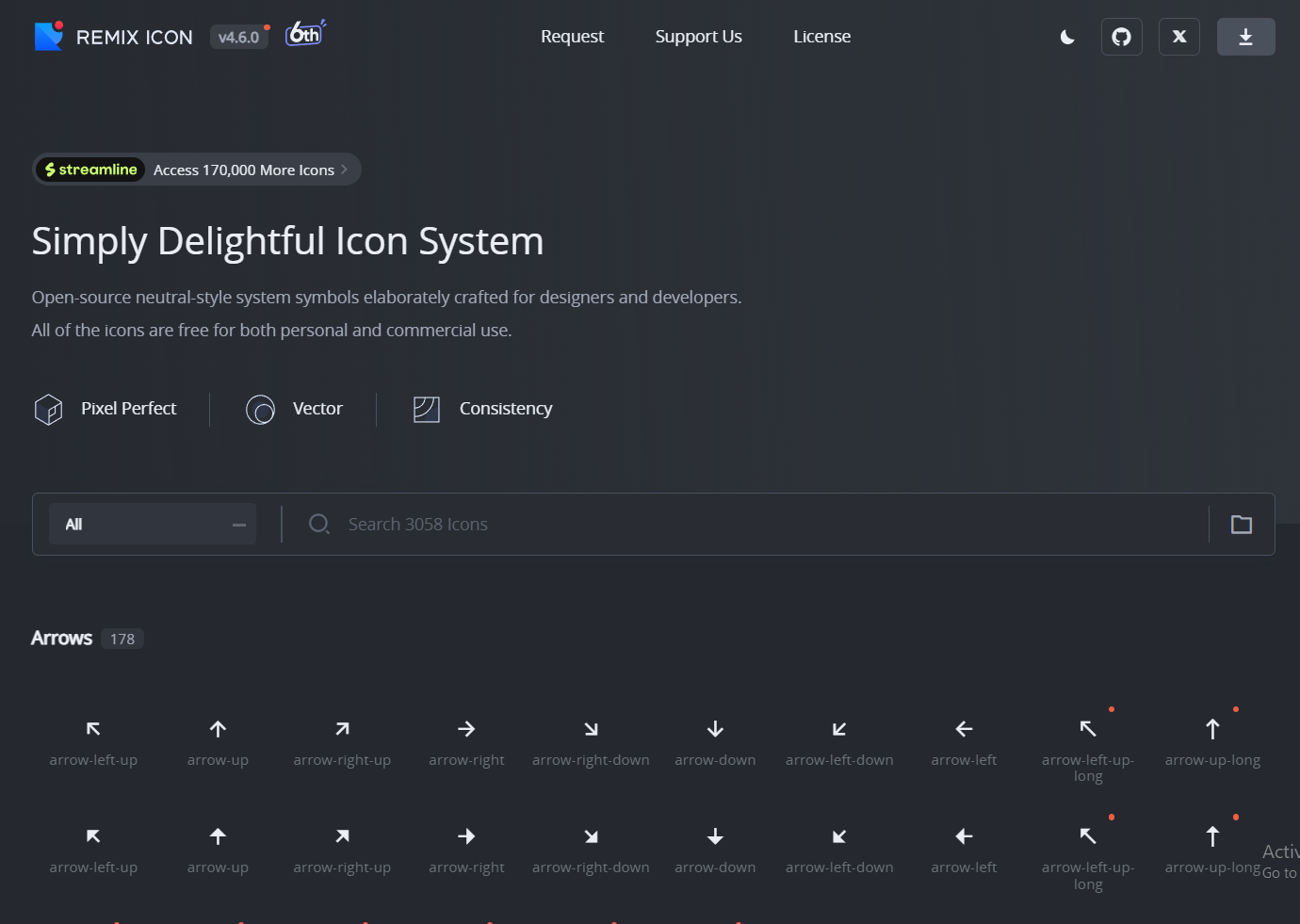The width and height of the screenshot is (1300, 924).
Task: Go to the Support Us page
Action: click(x=698, y=37)
